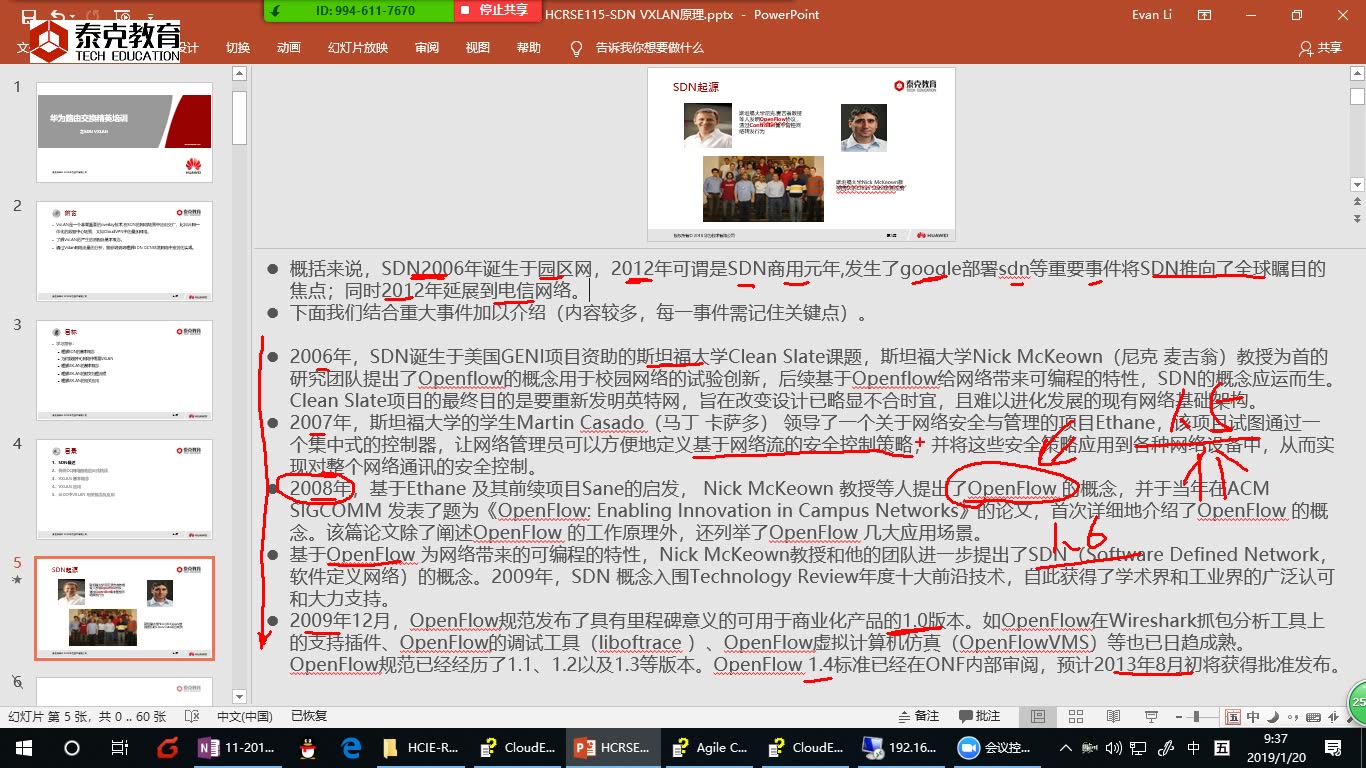Open the 幻灯片放映 (Slide Show) ribbon tab
1366x768 pixels.
click(x=358, y=47)
